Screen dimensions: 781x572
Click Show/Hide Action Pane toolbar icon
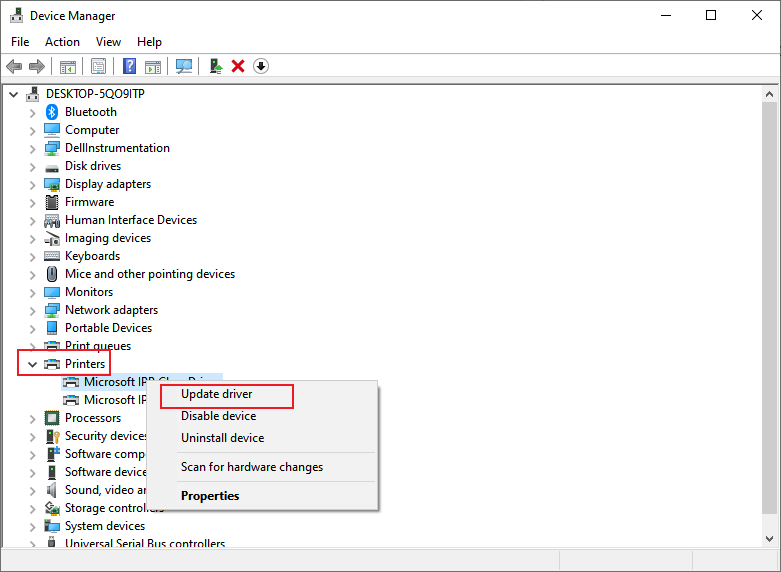point(153,66)
